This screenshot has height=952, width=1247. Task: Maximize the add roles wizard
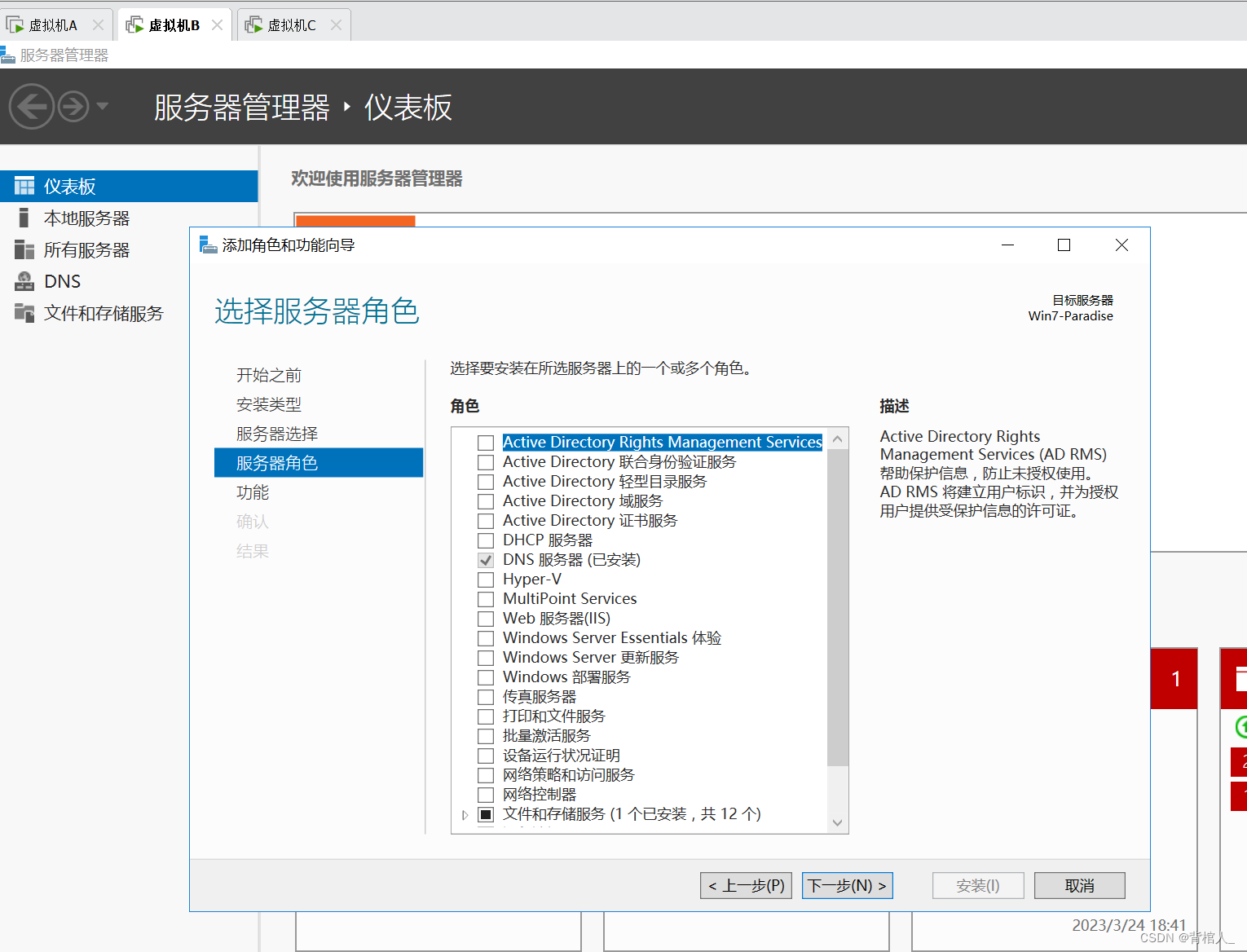pyautogui.click(x=1064, y=245)
